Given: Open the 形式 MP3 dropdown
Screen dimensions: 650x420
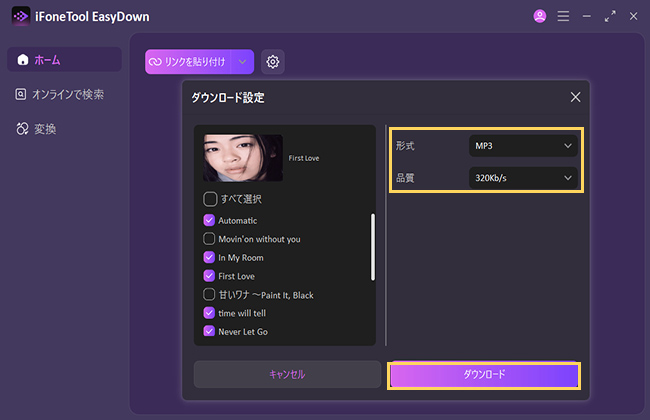Looking at the screenshot, I should pos(523,146).
